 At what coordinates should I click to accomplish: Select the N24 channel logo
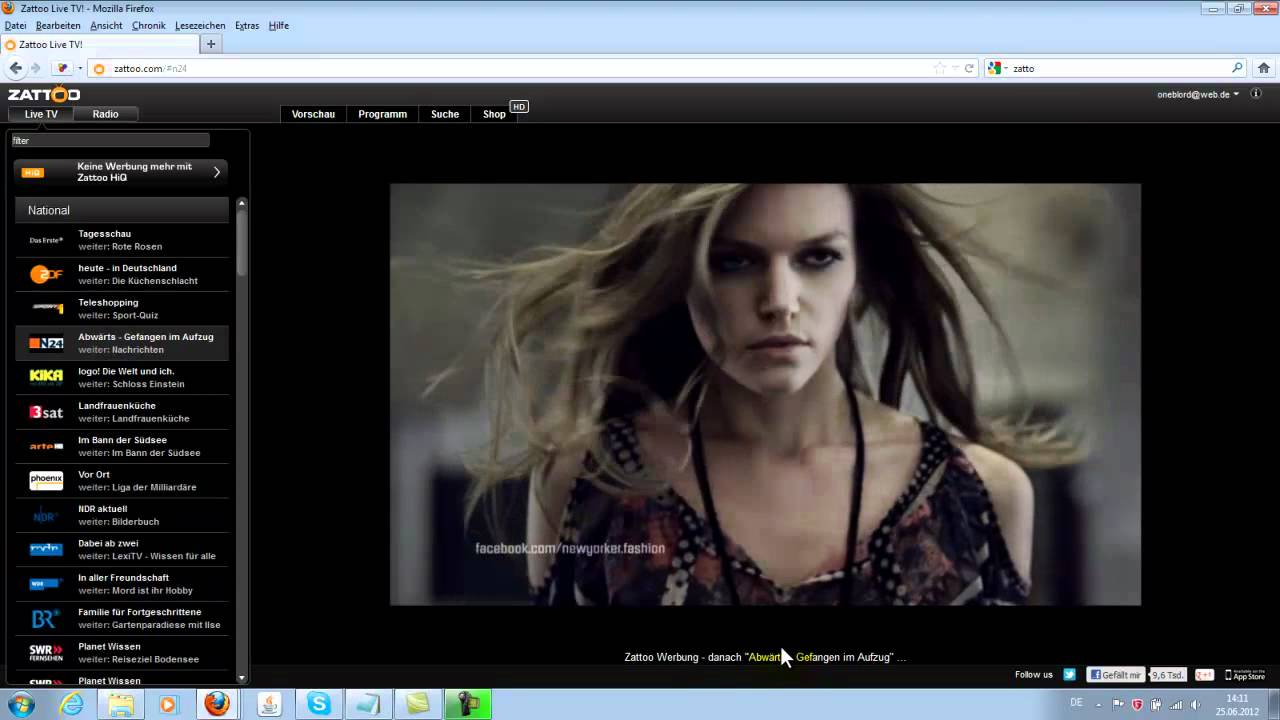(x=46, y=343)
